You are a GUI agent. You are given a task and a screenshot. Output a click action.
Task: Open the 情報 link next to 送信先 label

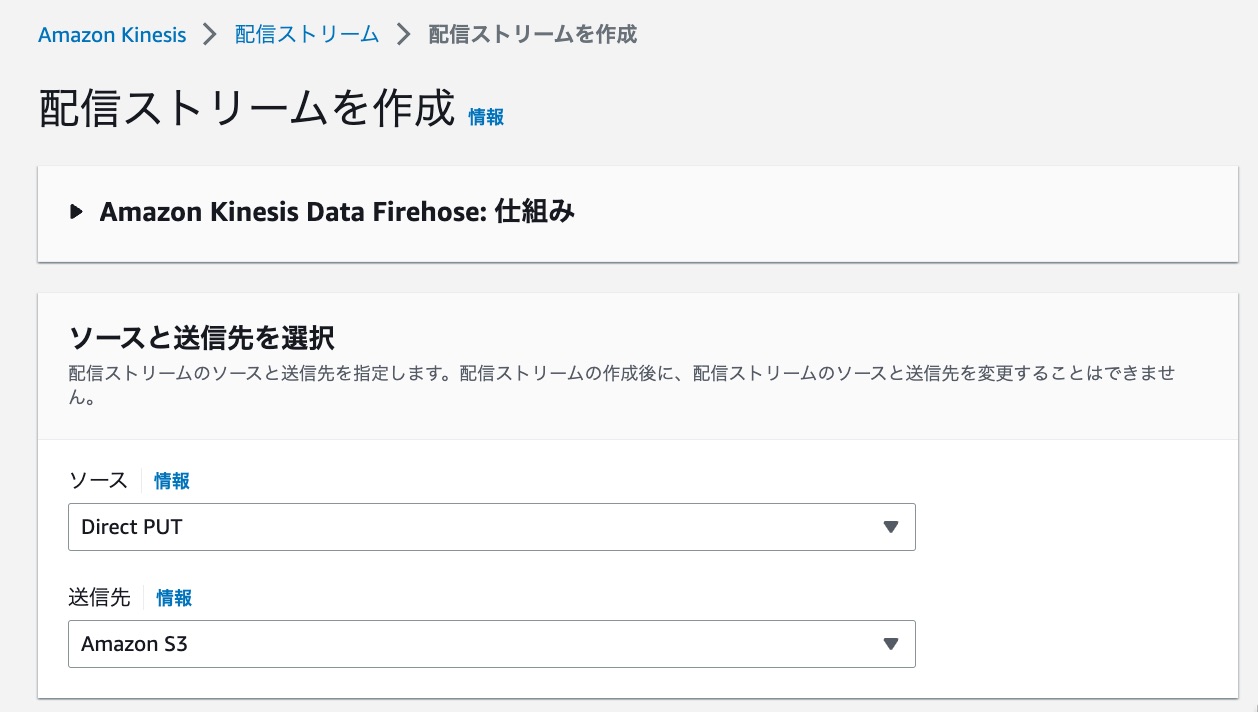coord(173,597)
